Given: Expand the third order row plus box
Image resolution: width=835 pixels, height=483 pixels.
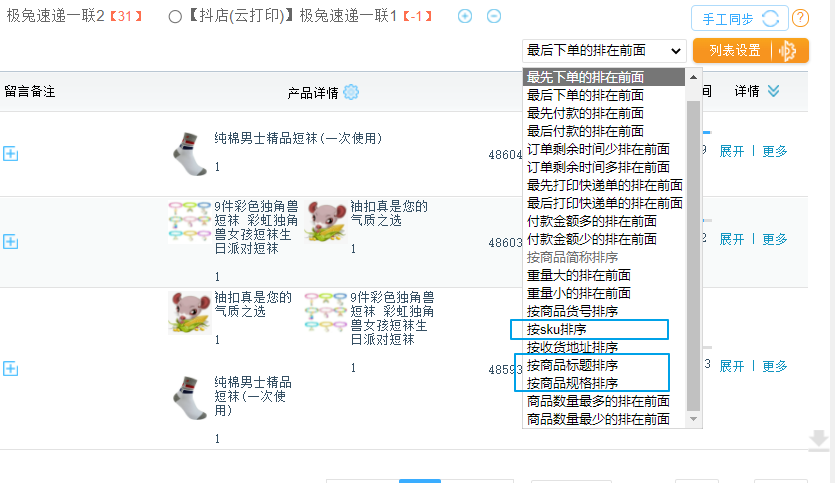Looking at the screenshot, I should pyautogui.click(x=11, y=369).
